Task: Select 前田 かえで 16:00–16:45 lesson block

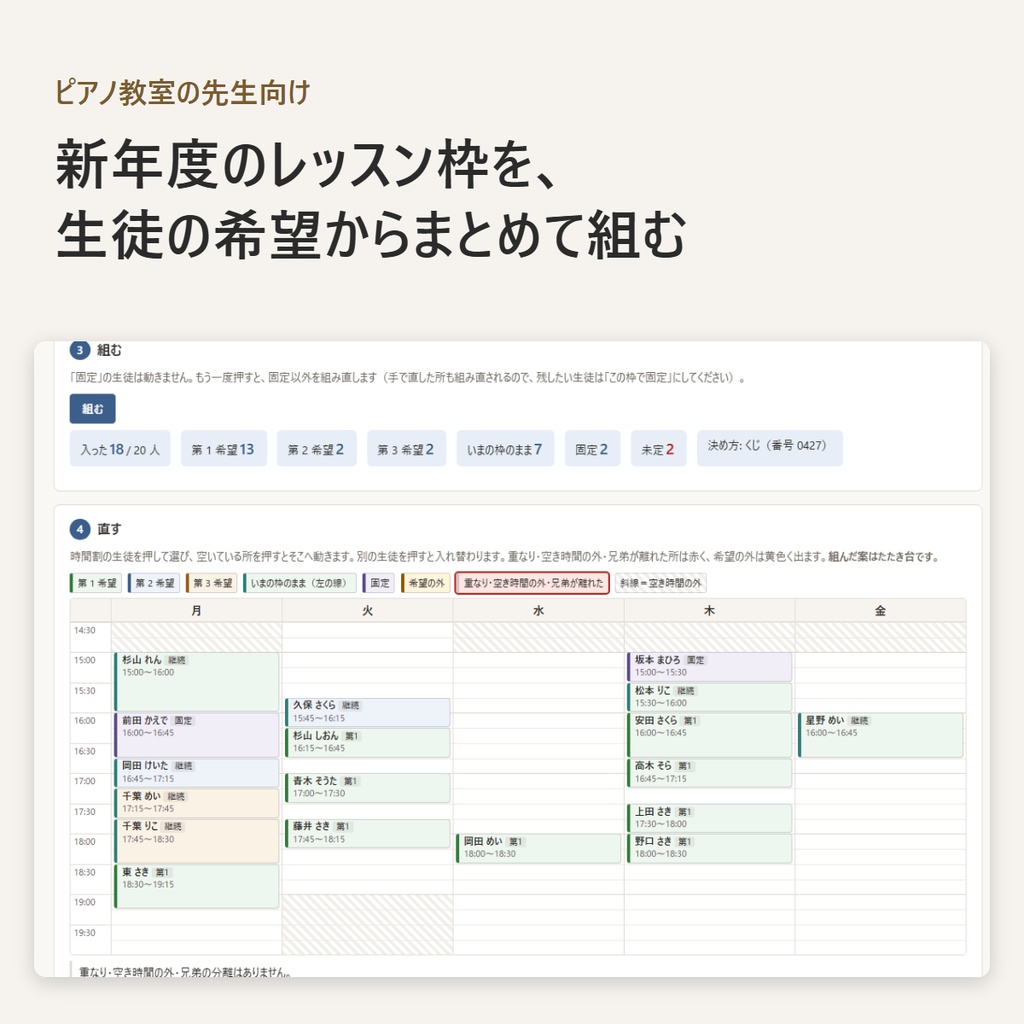Action: click(197, 735)
